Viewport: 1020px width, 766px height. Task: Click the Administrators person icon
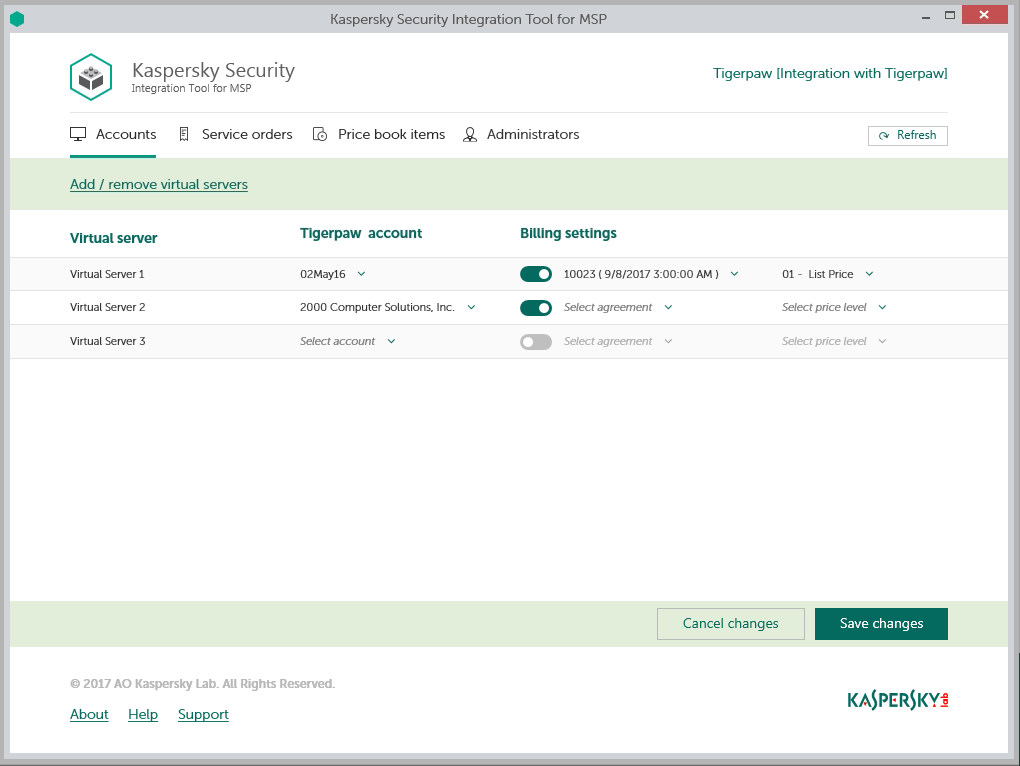[x=470, y=134]
